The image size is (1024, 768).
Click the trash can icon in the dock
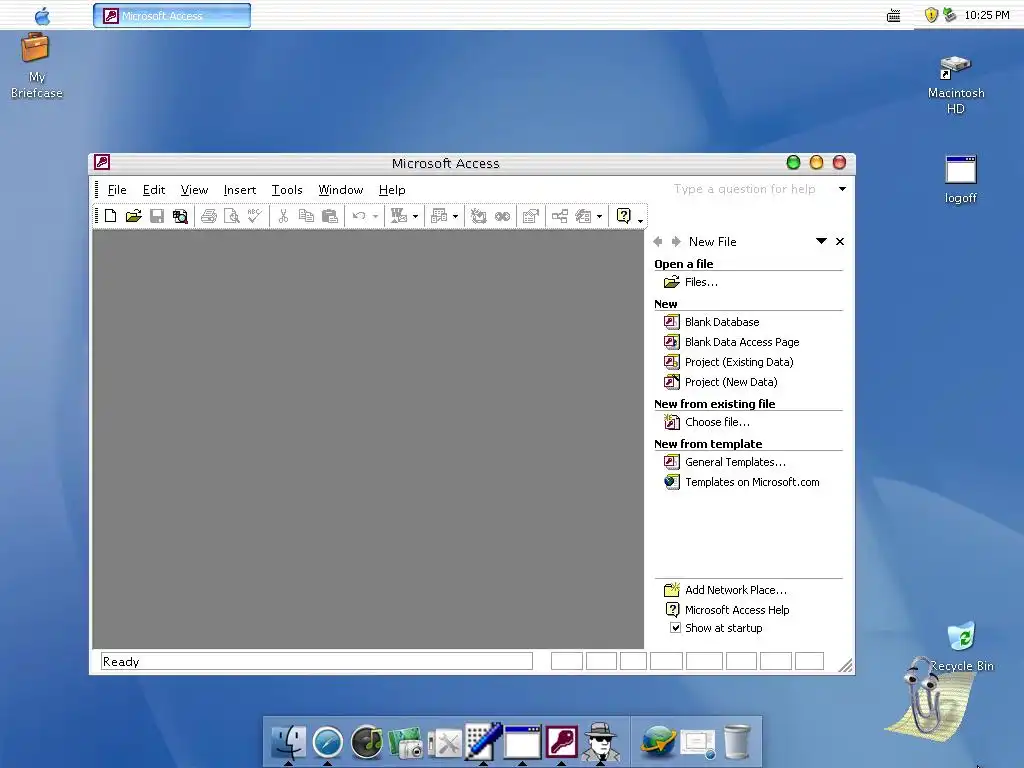(737, 743)
